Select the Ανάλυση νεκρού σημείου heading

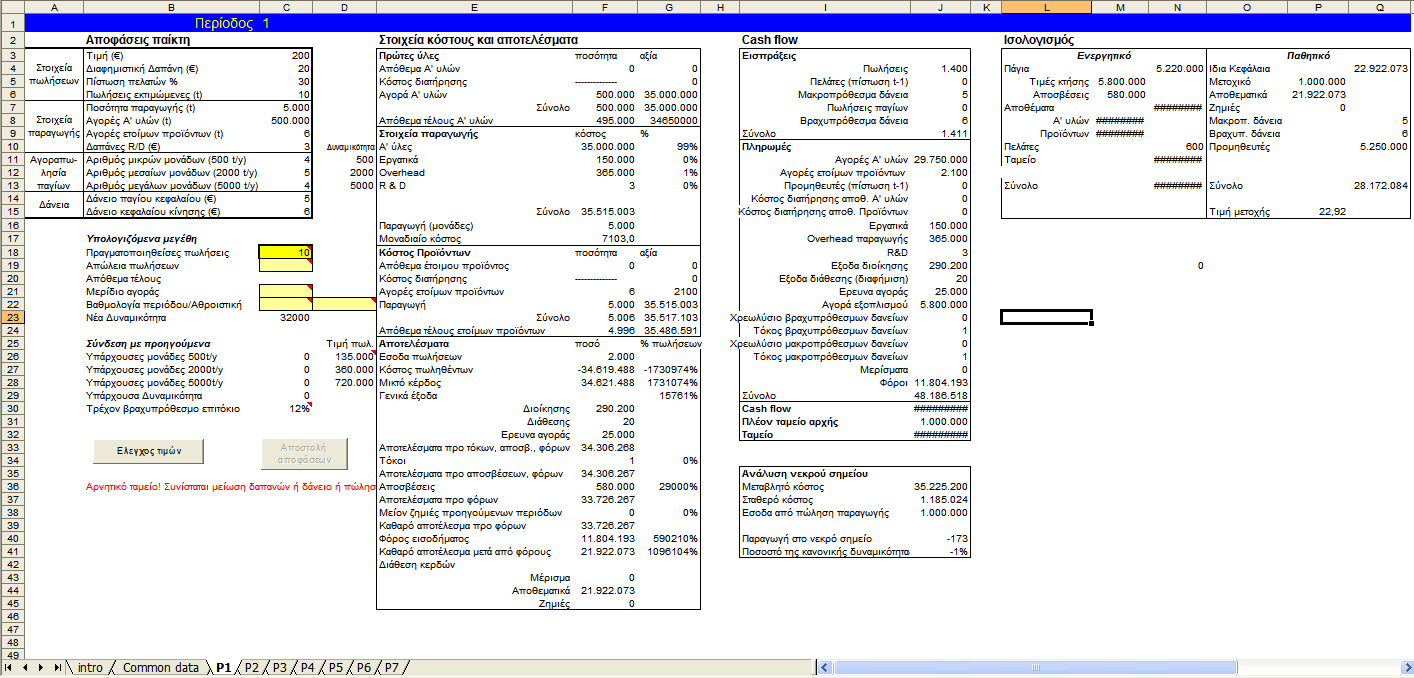804,473
